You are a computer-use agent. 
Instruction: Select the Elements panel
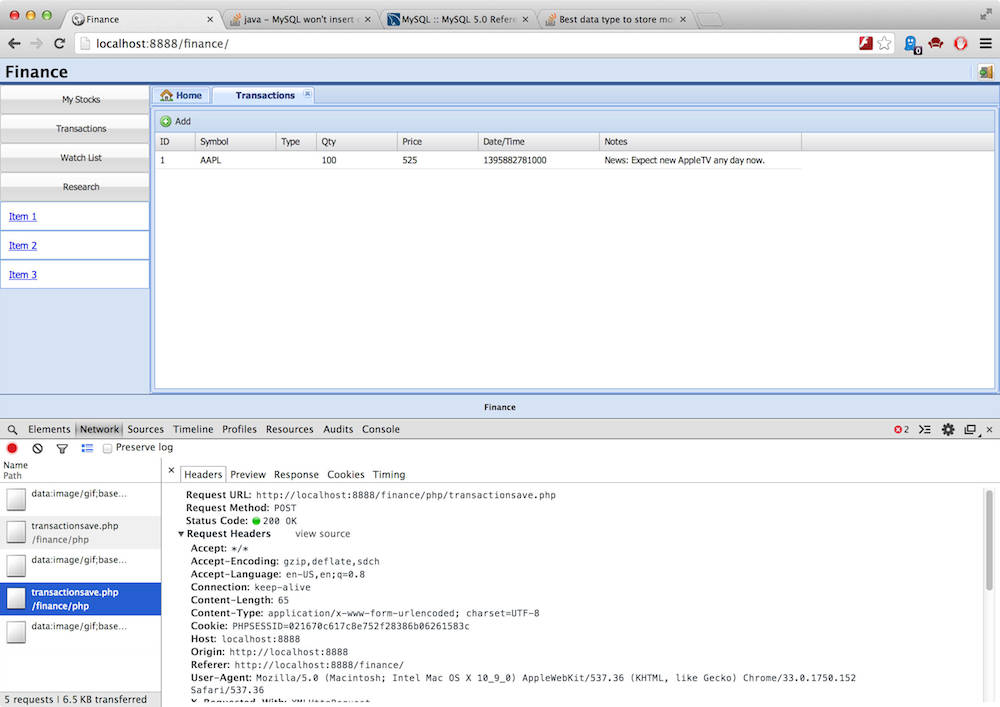[x=50, y=429]
